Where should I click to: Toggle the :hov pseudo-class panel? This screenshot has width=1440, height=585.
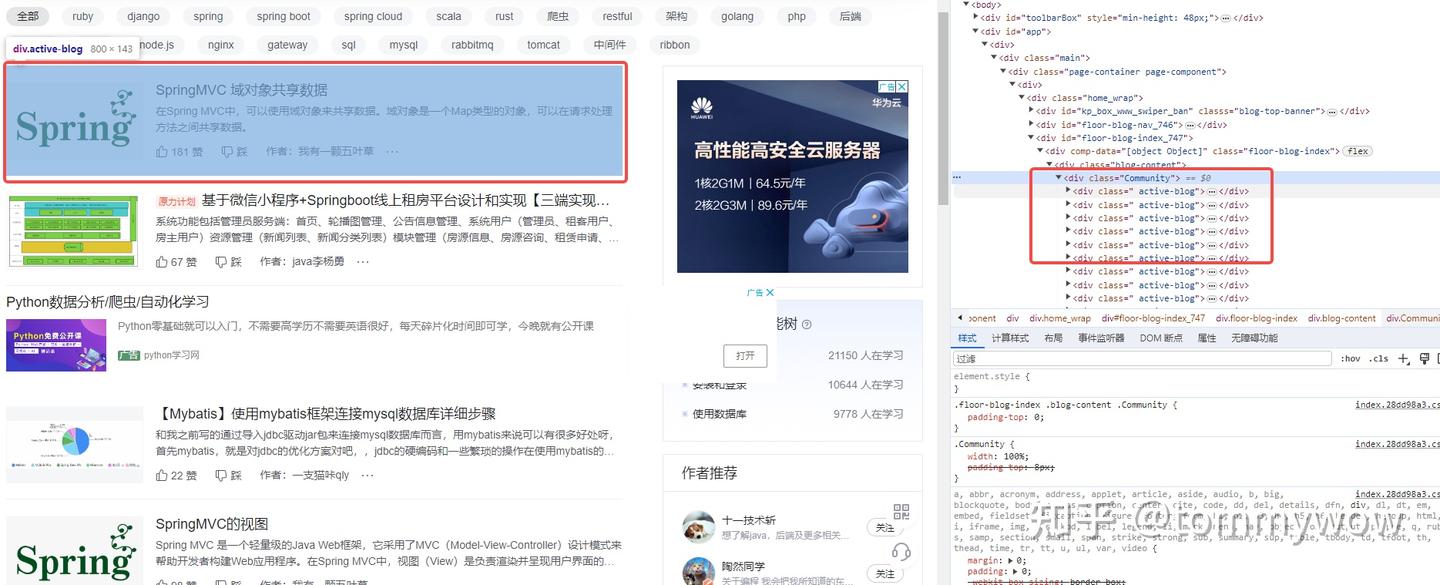1351,357
